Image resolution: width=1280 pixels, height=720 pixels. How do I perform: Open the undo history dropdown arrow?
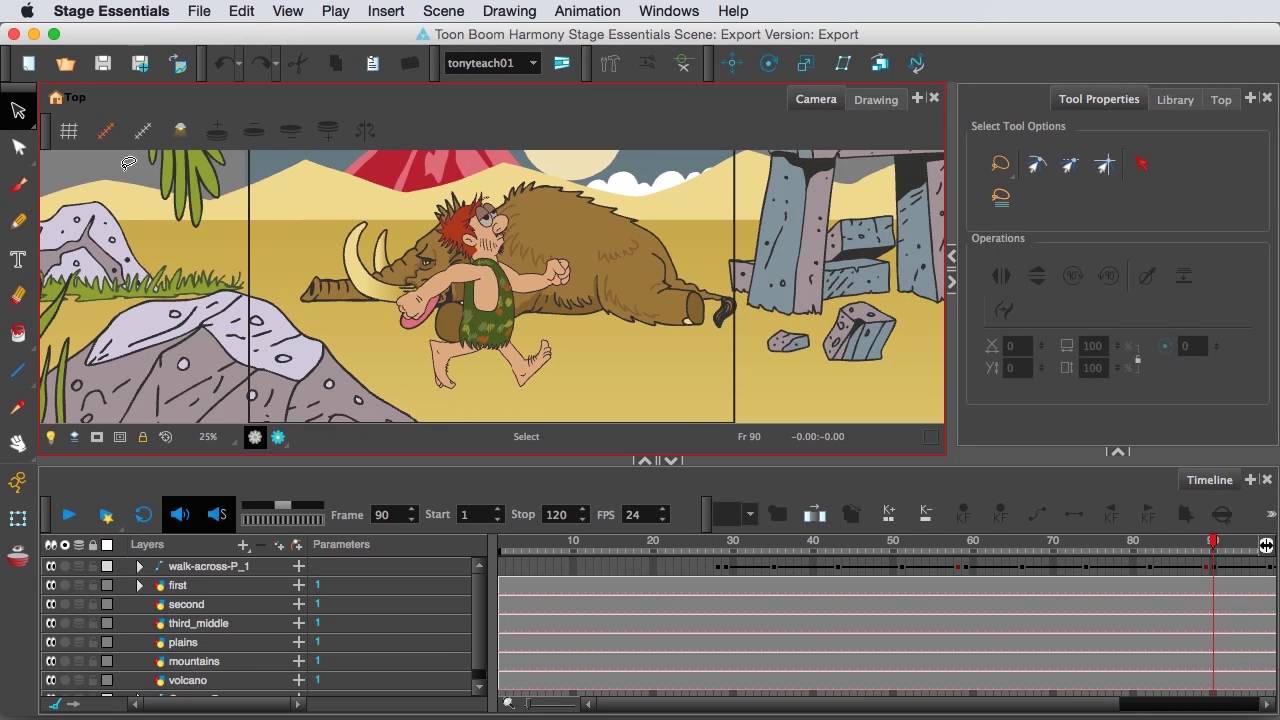pyautogui.click(x=237, y=64)
